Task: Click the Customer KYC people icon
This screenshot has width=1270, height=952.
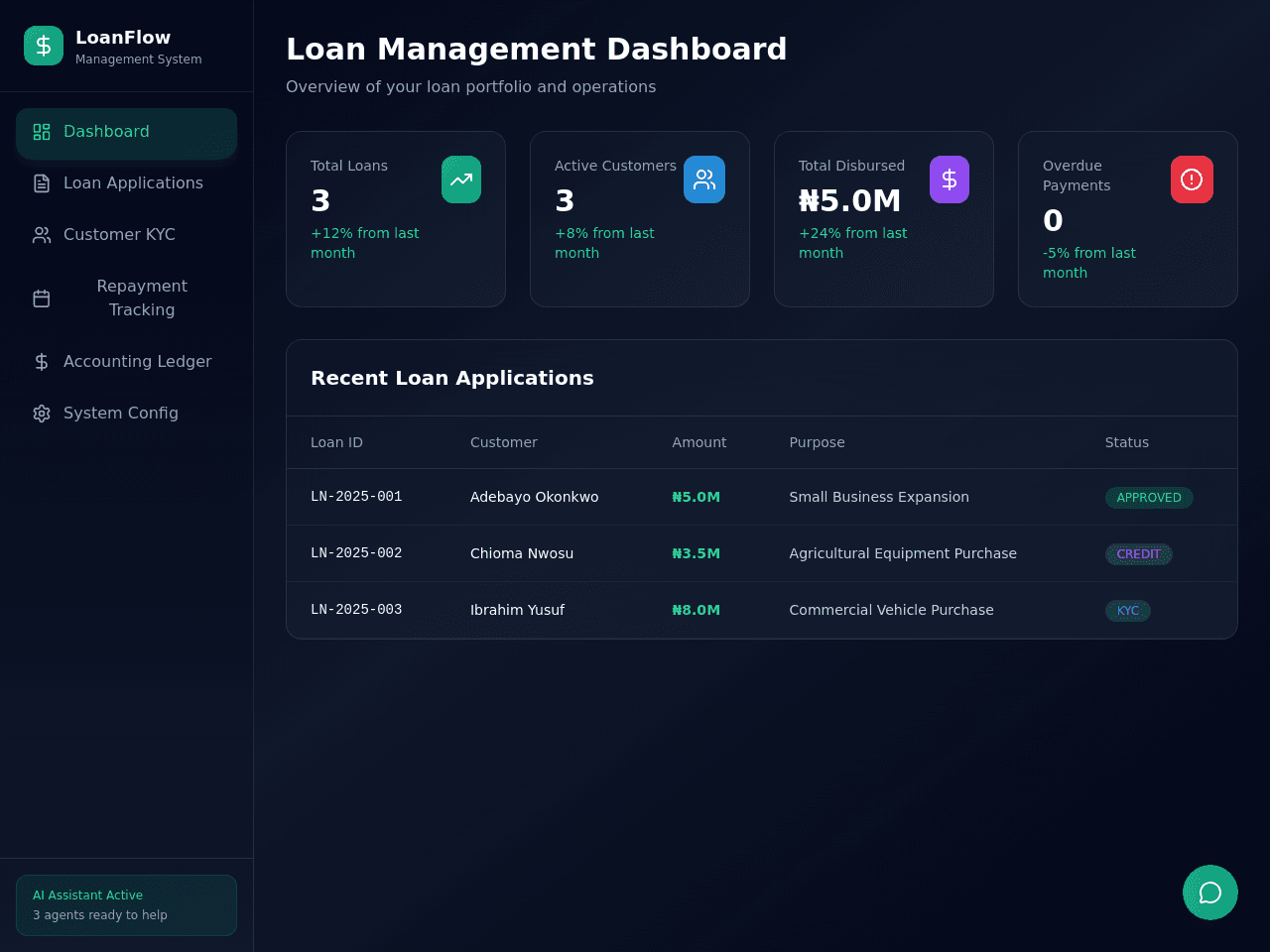Action: click(x=42, y=235)
